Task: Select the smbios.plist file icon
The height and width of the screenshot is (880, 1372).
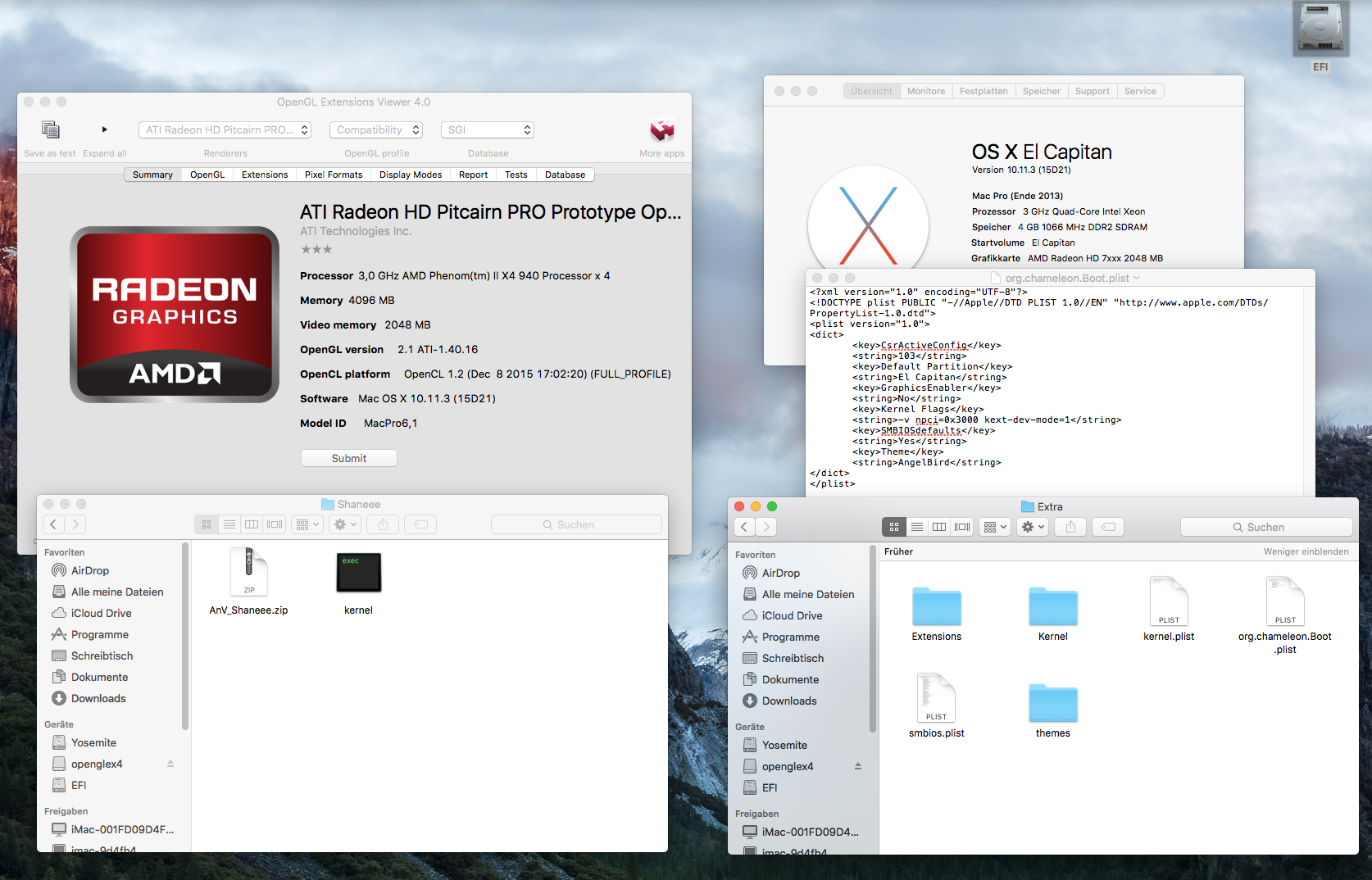Action: pos(937,698)
